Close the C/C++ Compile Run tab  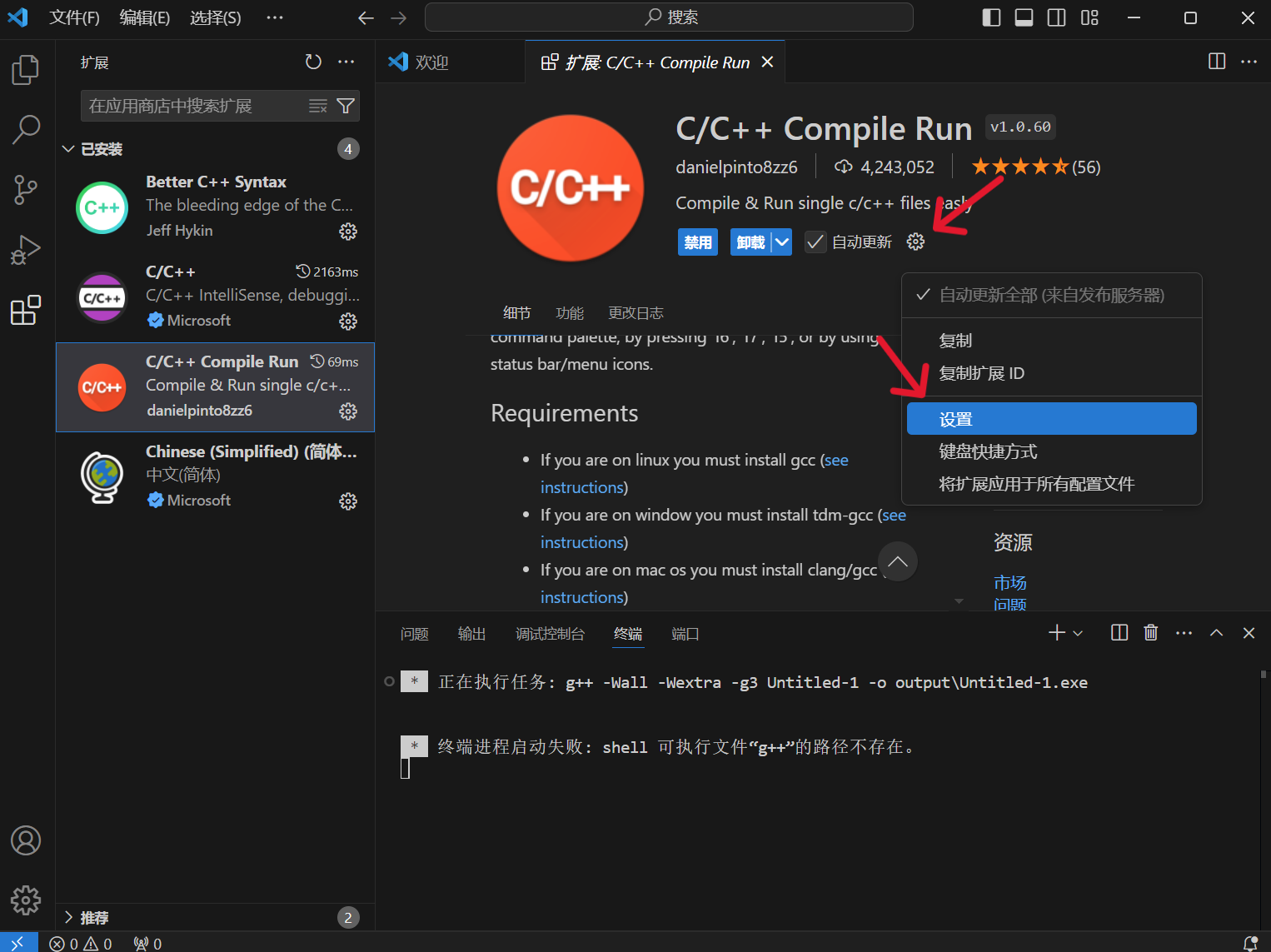768,62
